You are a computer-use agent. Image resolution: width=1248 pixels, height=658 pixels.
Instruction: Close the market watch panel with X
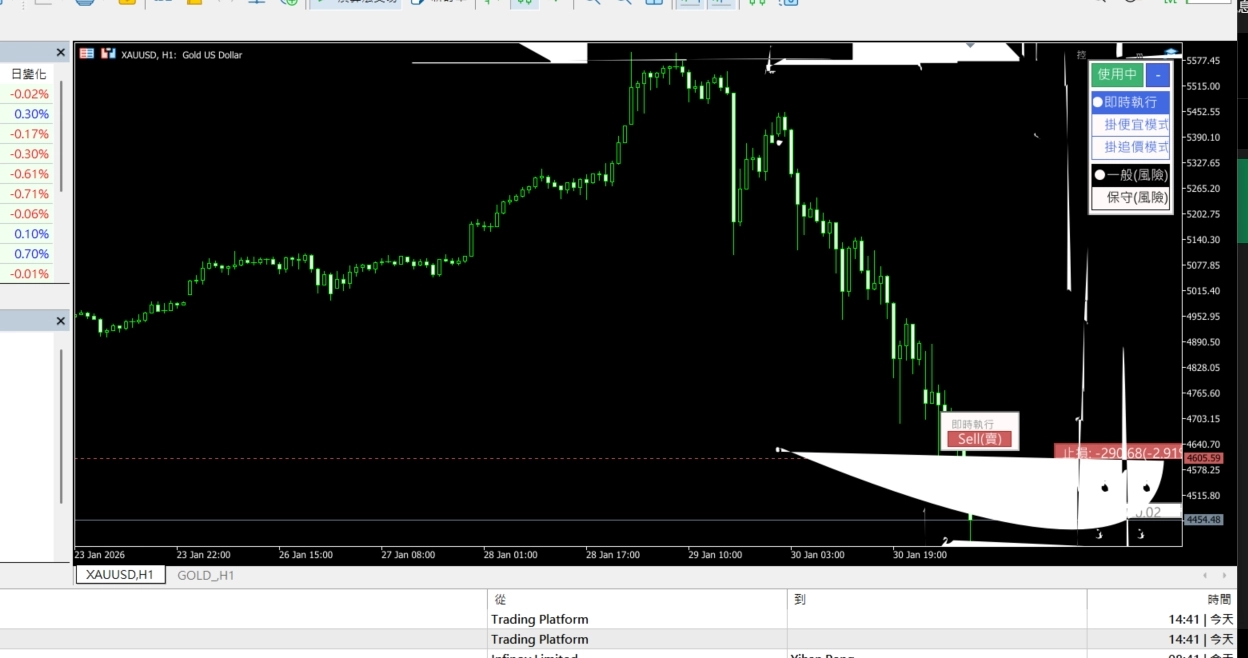click(60, 53)
